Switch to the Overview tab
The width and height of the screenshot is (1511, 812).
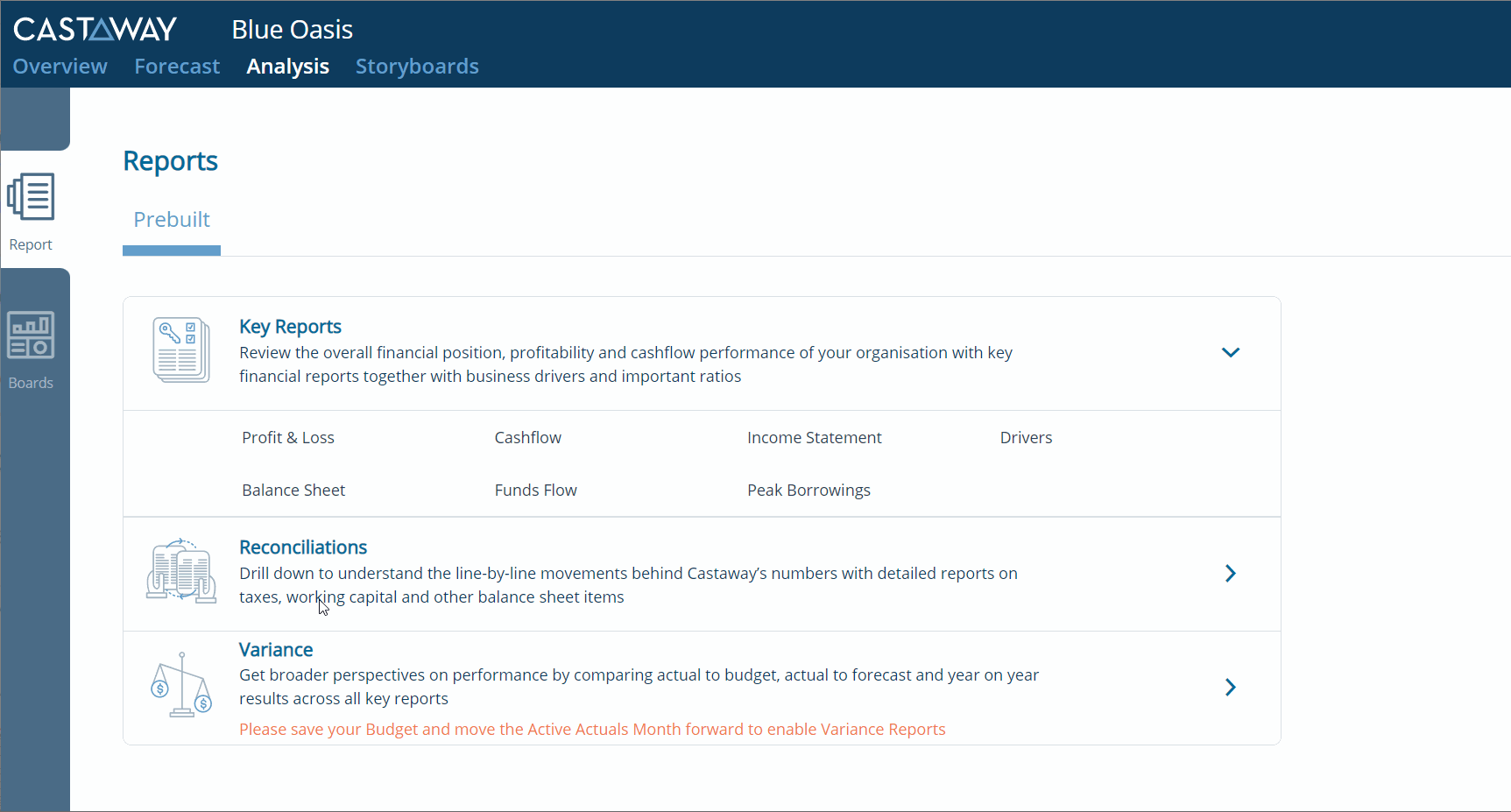pyautogui.click(x=59, y=66)
